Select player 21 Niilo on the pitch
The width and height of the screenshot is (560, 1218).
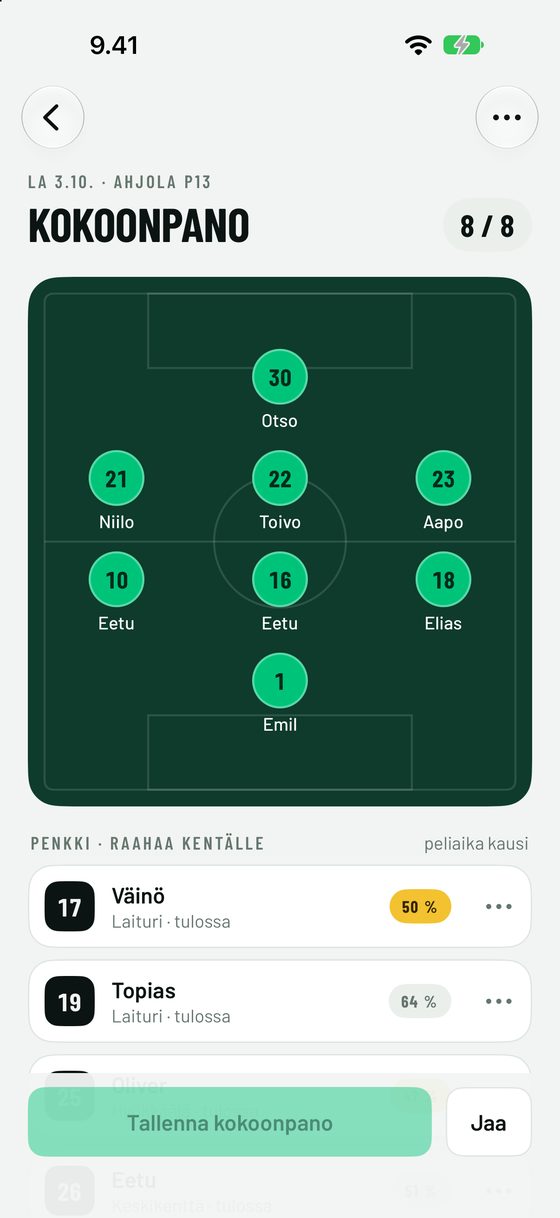[116, 491]
